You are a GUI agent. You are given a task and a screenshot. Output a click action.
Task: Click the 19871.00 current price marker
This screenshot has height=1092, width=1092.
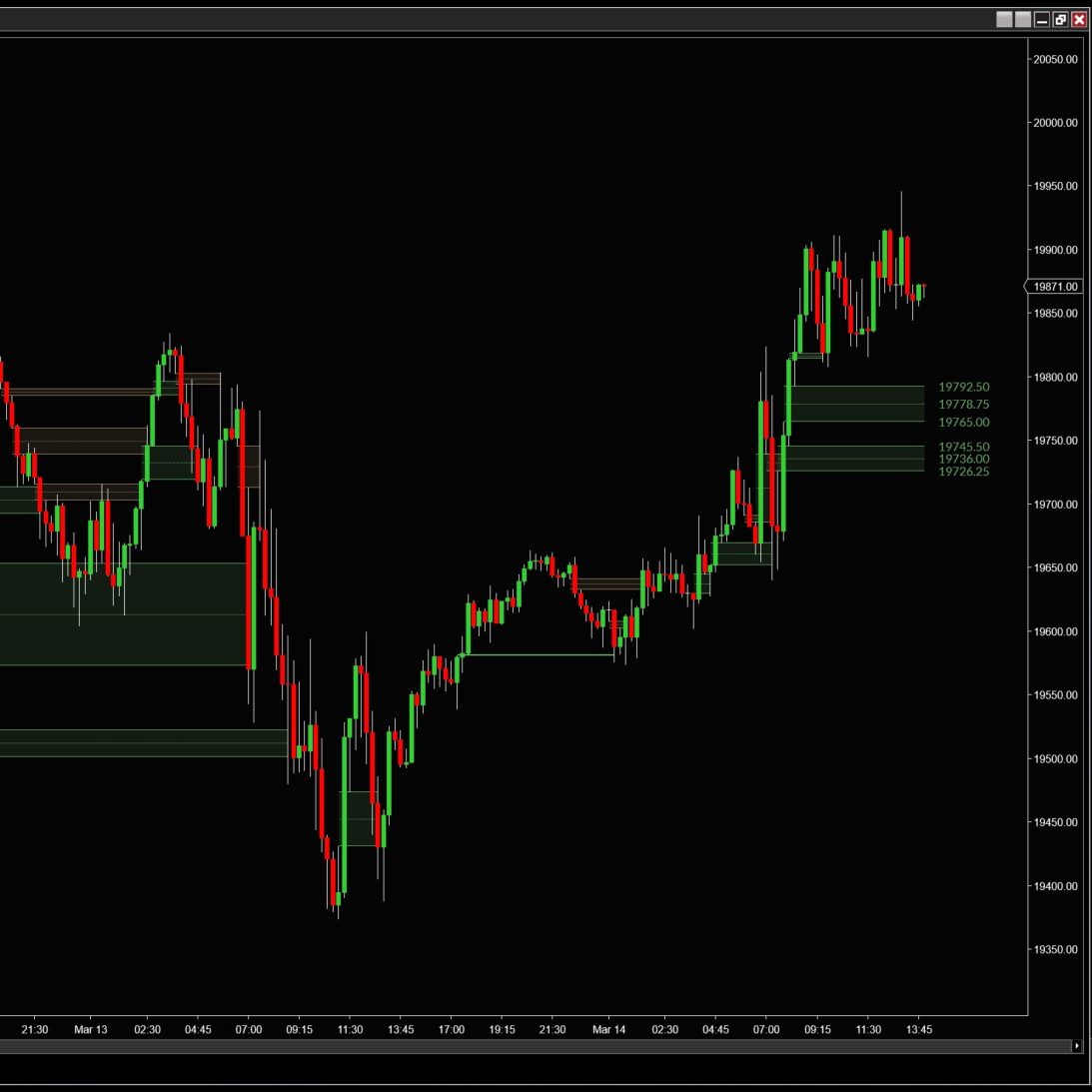[x=1054, y=287]
